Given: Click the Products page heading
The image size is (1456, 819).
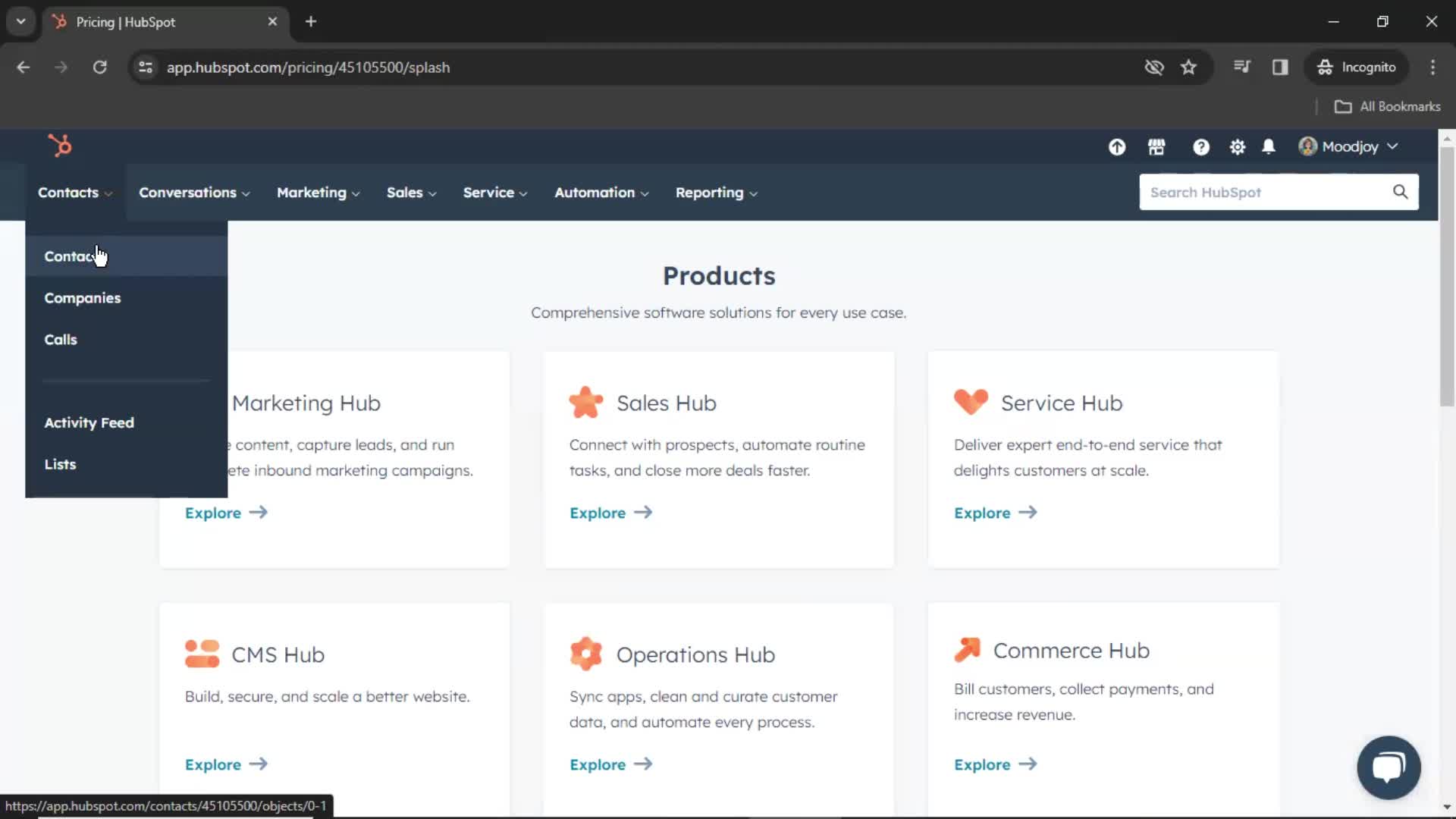Looking at the screenshot, I should [719, 276].
